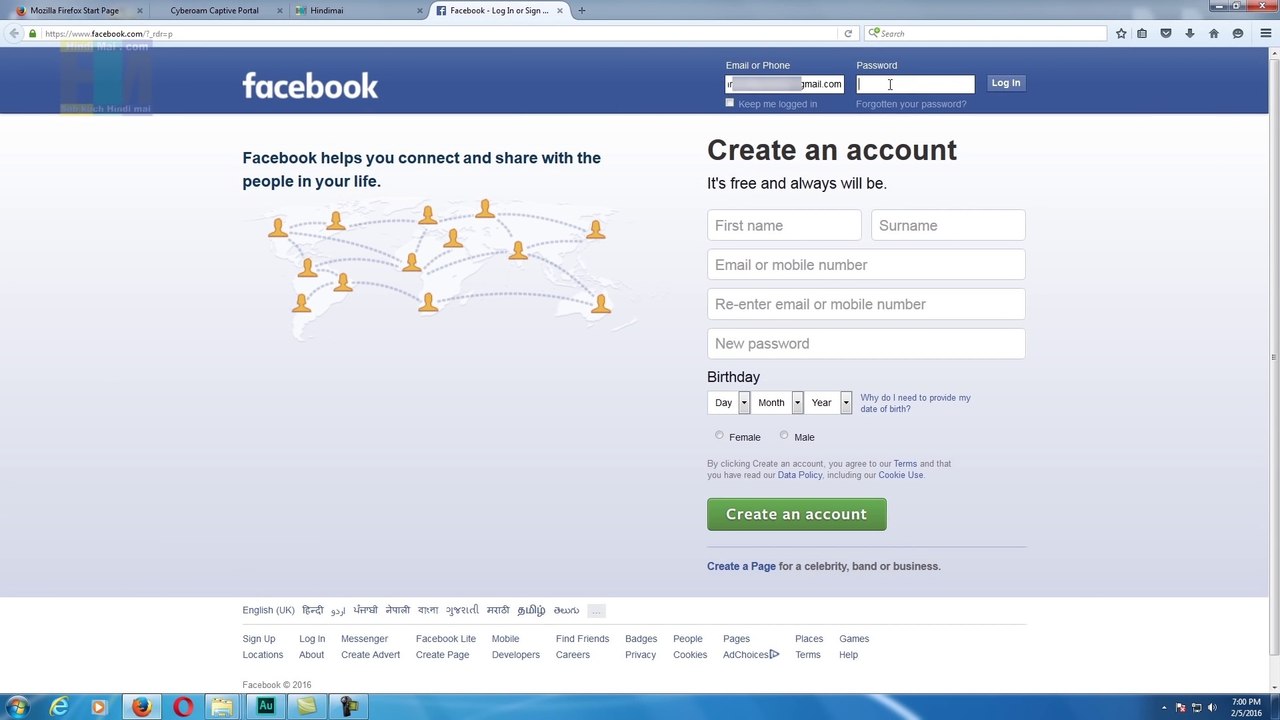
Task: Click the volume speaker tray icon
Action: click(x=1212, y=708)
